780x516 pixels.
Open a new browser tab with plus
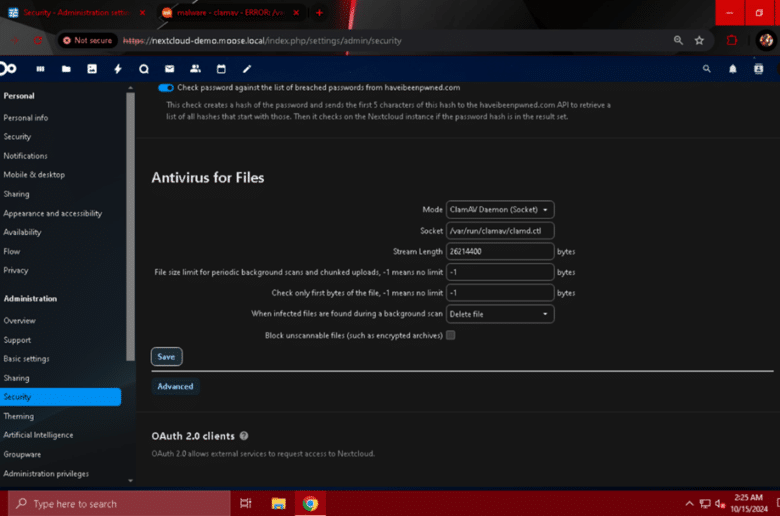pos(319,12)
